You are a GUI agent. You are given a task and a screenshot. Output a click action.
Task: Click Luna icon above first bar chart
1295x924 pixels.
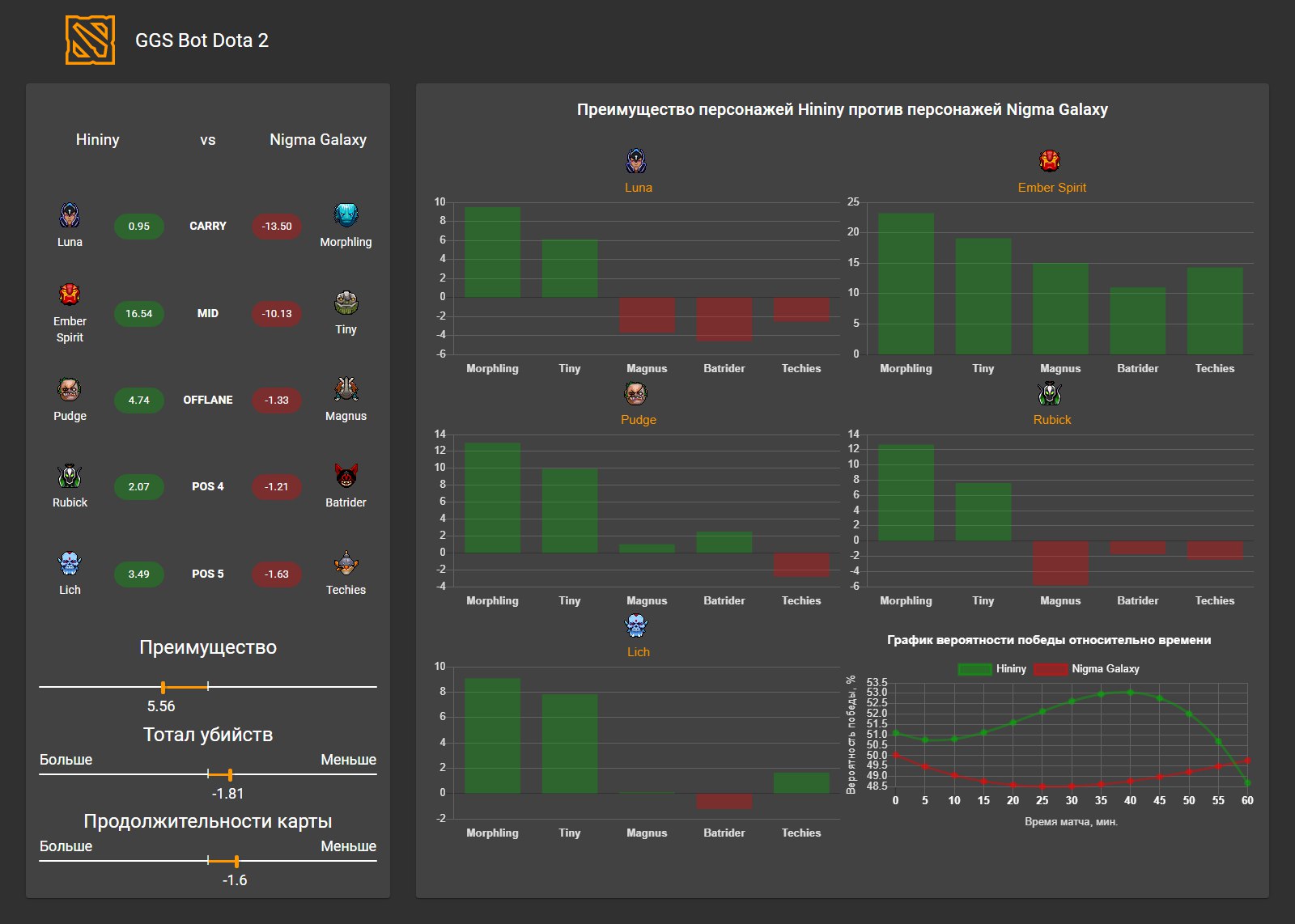637,161
